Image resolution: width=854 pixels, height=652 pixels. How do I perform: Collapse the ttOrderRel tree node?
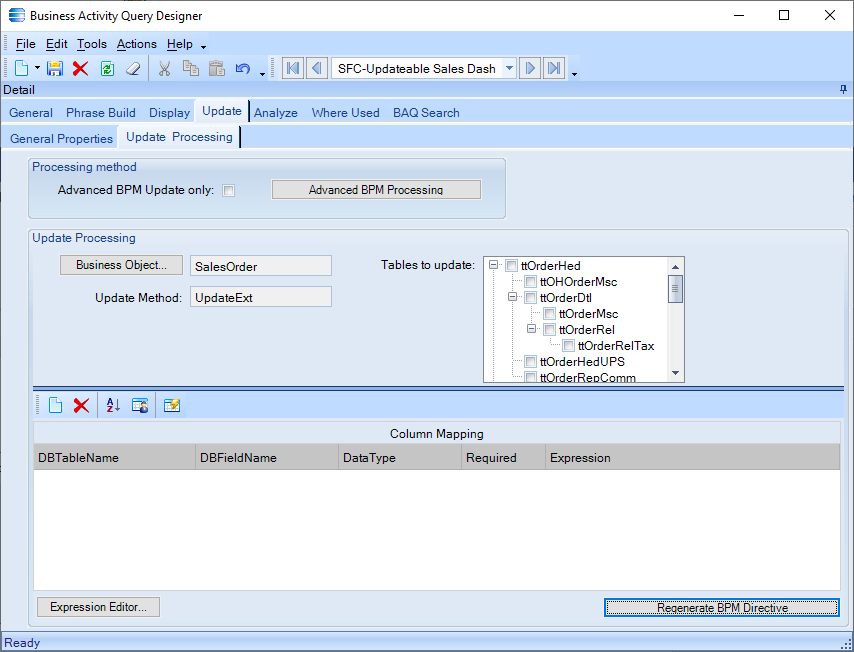pyautogui.click(x=532, y=329)
